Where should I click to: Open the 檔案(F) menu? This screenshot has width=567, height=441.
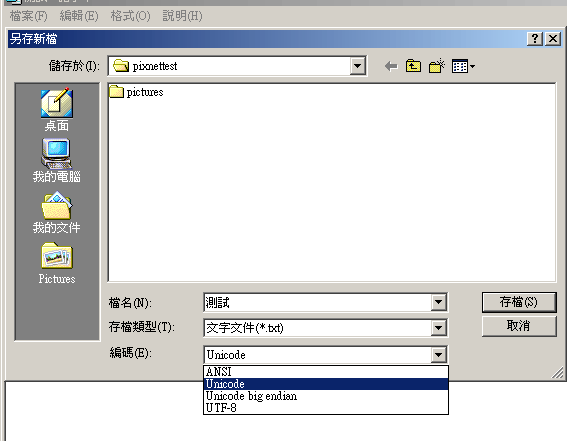pos(29,16)
